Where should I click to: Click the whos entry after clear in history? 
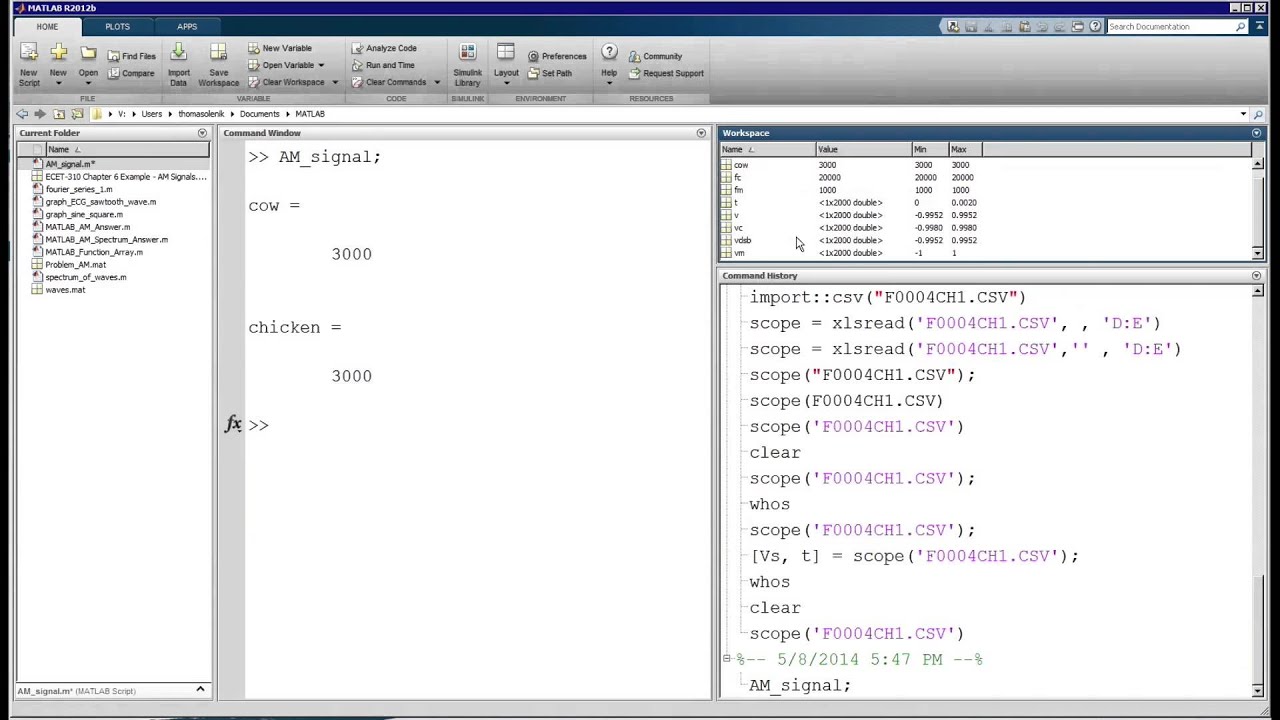pyautogui.click(x=769, y=504)
